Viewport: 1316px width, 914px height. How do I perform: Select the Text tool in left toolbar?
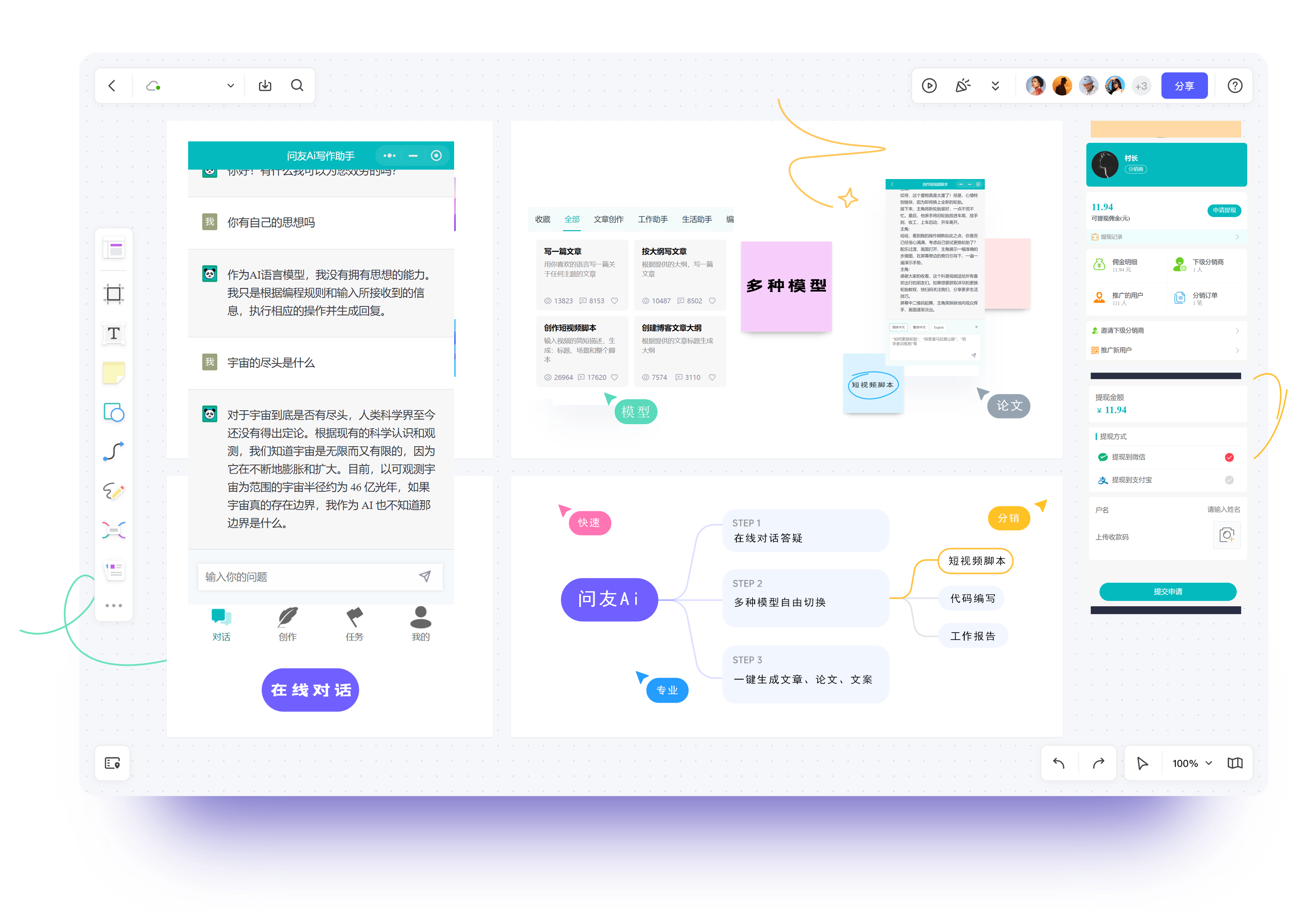pyautogui.click(x=113, y=333)
